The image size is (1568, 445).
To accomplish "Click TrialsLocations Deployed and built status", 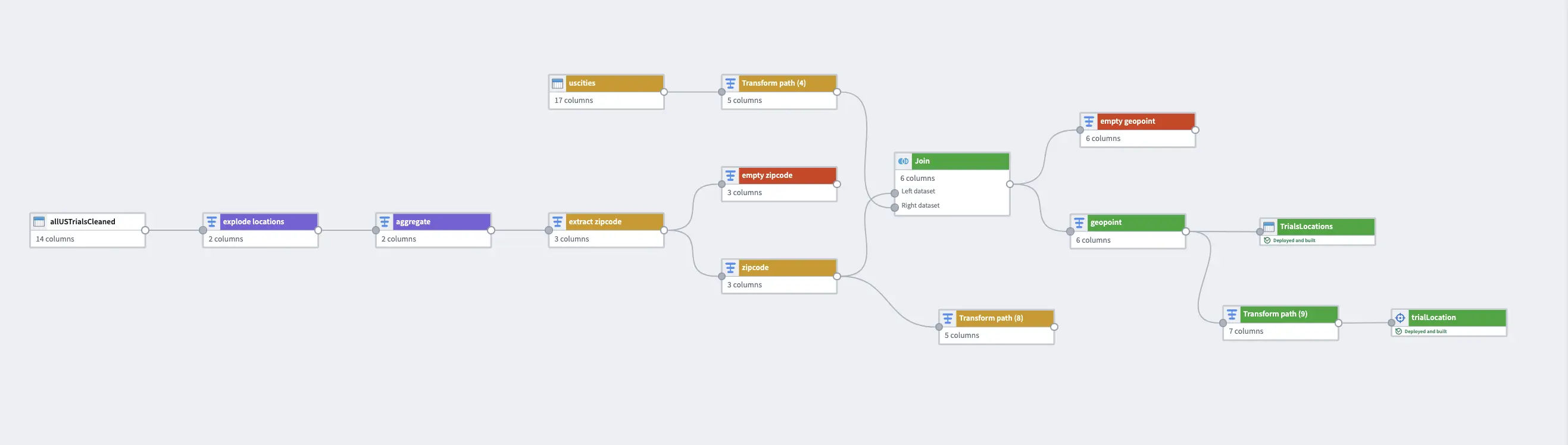I will [1294, 241].
